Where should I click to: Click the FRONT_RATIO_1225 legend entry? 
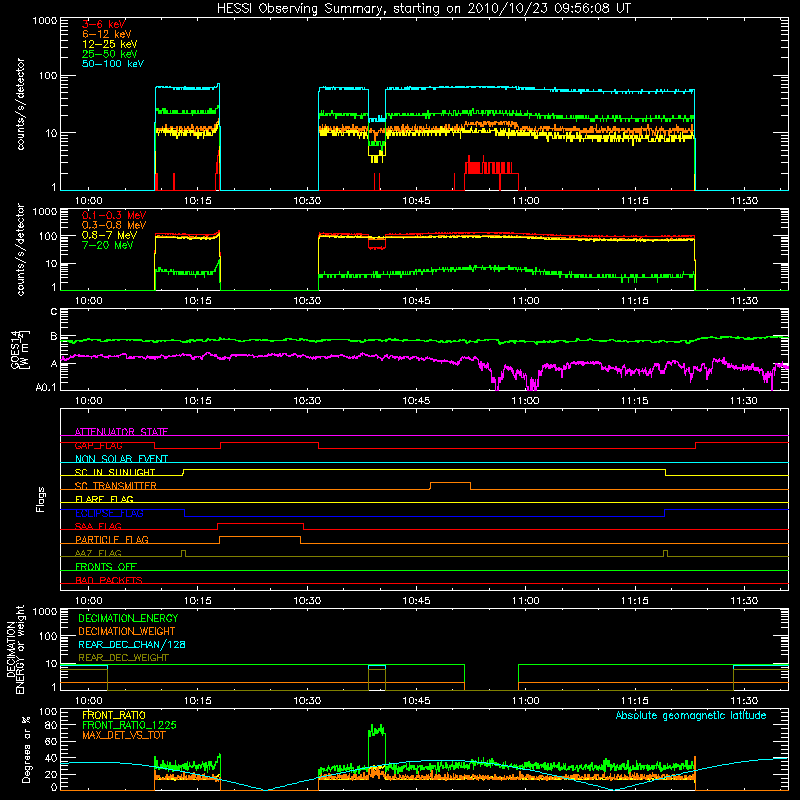pos(130,726)
